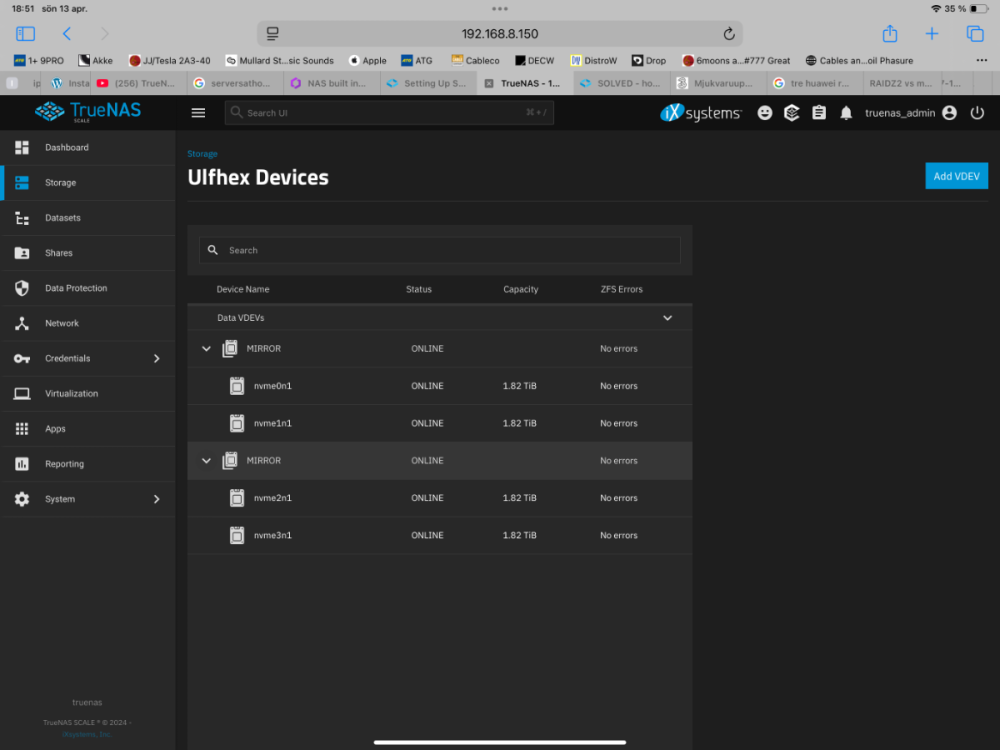Select the nvme3n1 device row
Screen dimensions: 1000x750
pyautogui.click(x=440, y=535)
